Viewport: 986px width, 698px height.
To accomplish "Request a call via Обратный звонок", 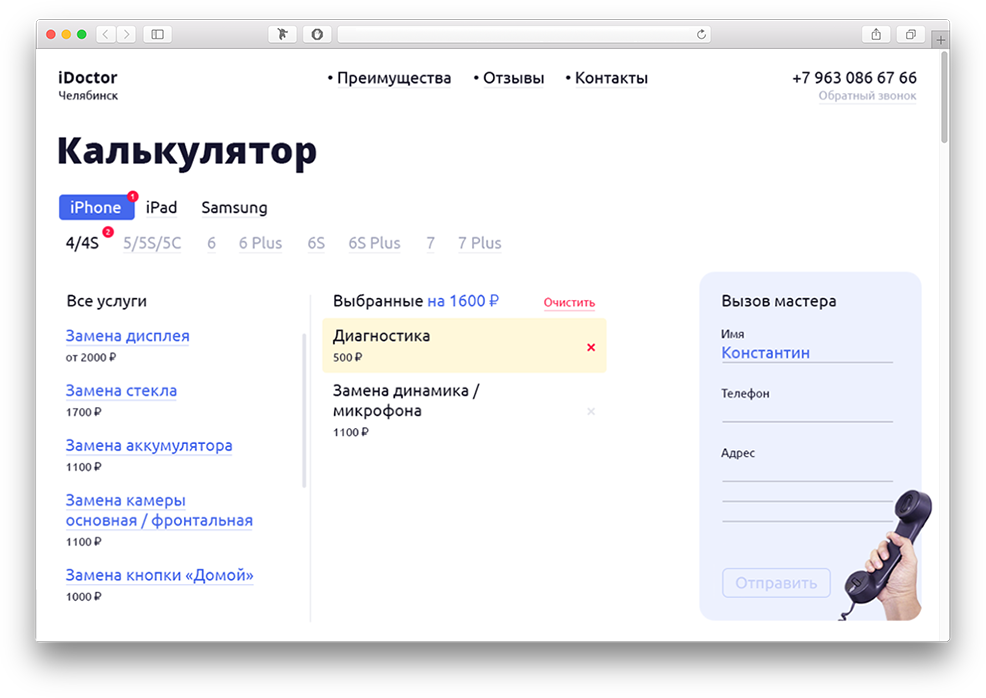I will pyautogui.click(x=867, y=96).
